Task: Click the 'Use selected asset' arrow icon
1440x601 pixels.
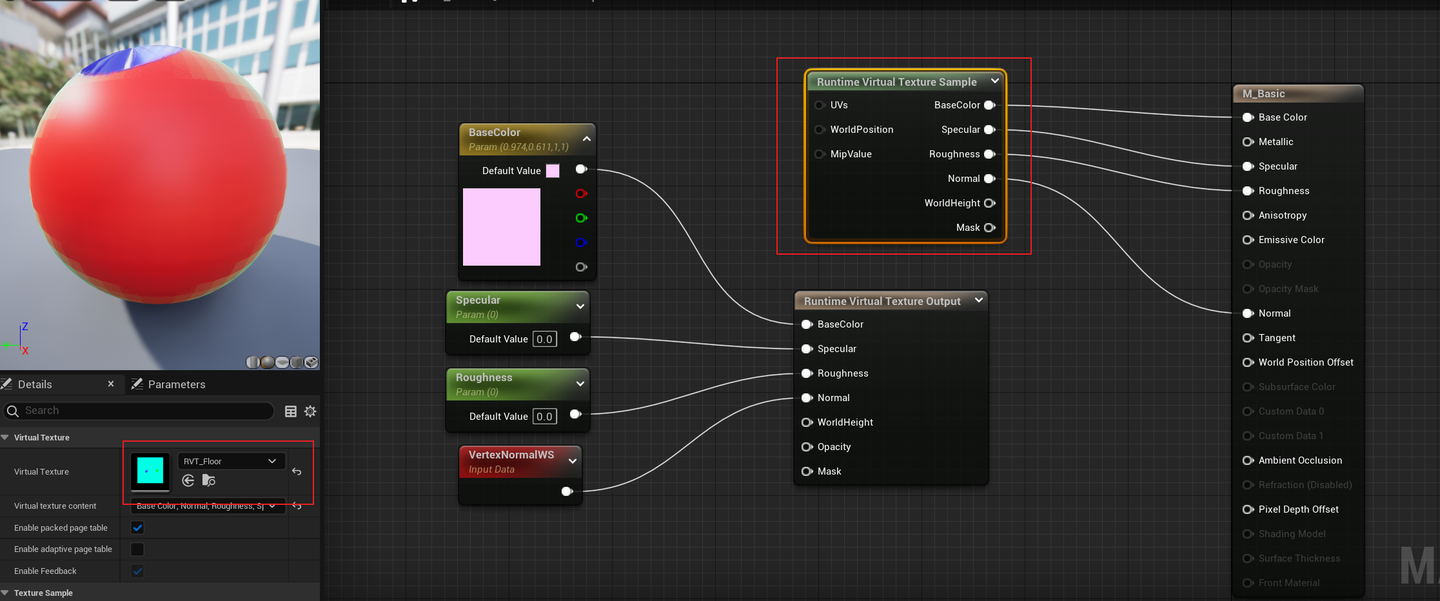Action: [x=188, y=481]
